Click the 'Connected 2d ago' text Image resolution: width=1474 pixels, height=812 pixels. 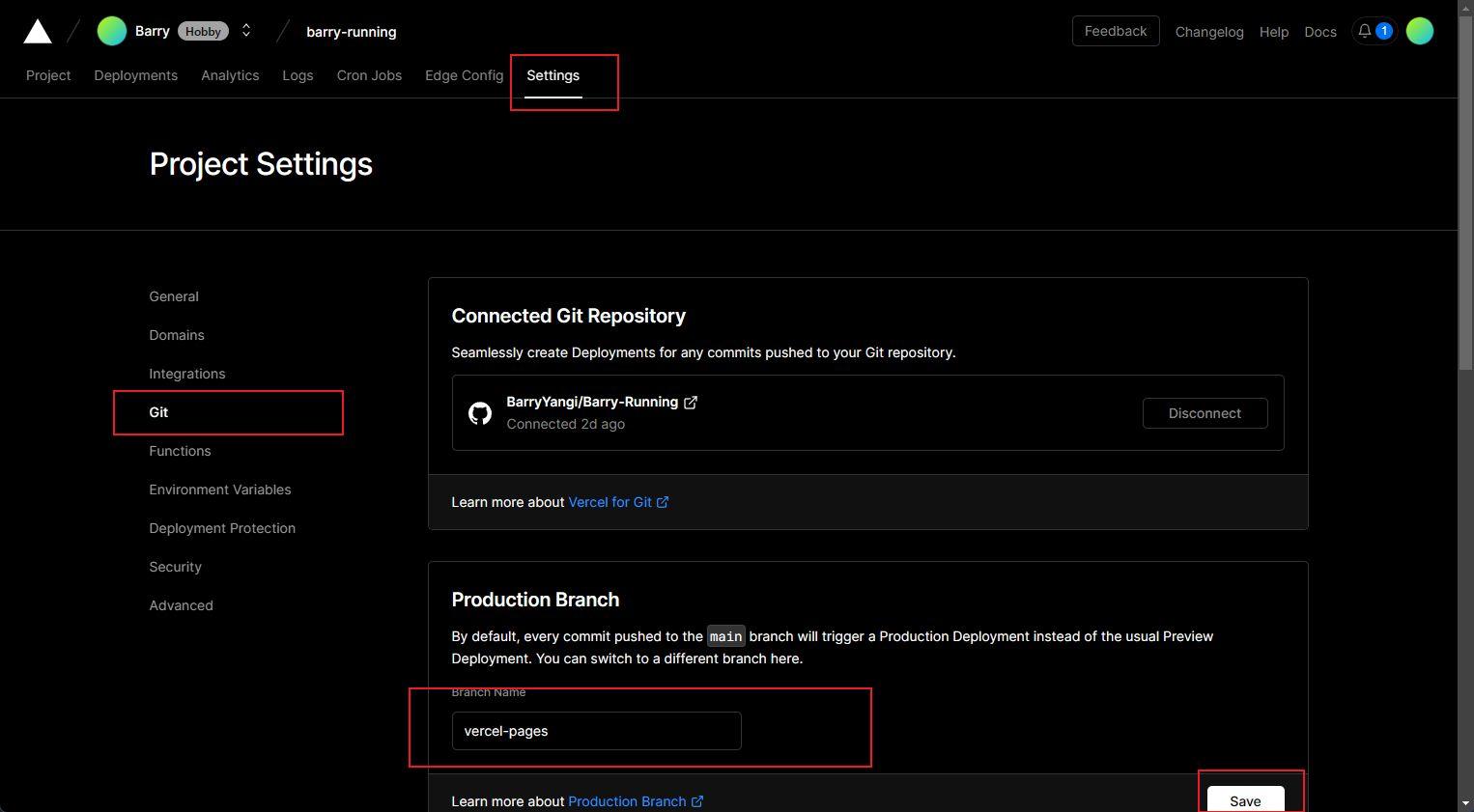[565, 424]
